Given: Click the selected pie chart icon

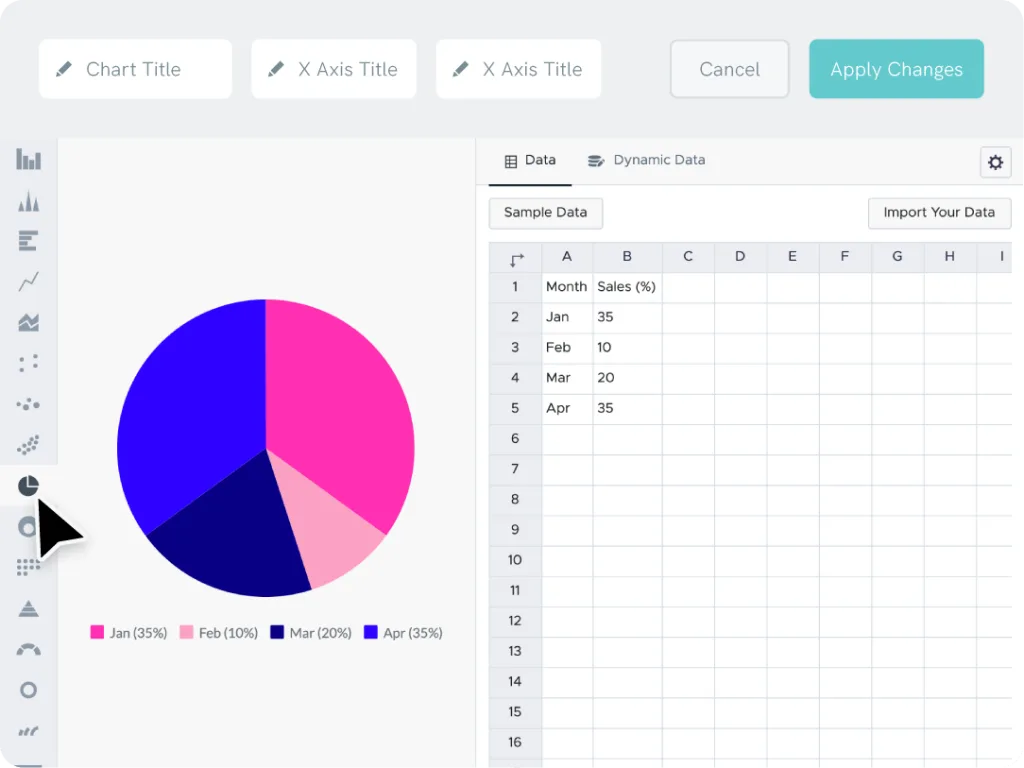Looking at the screenshot, I should pos(28,486).
